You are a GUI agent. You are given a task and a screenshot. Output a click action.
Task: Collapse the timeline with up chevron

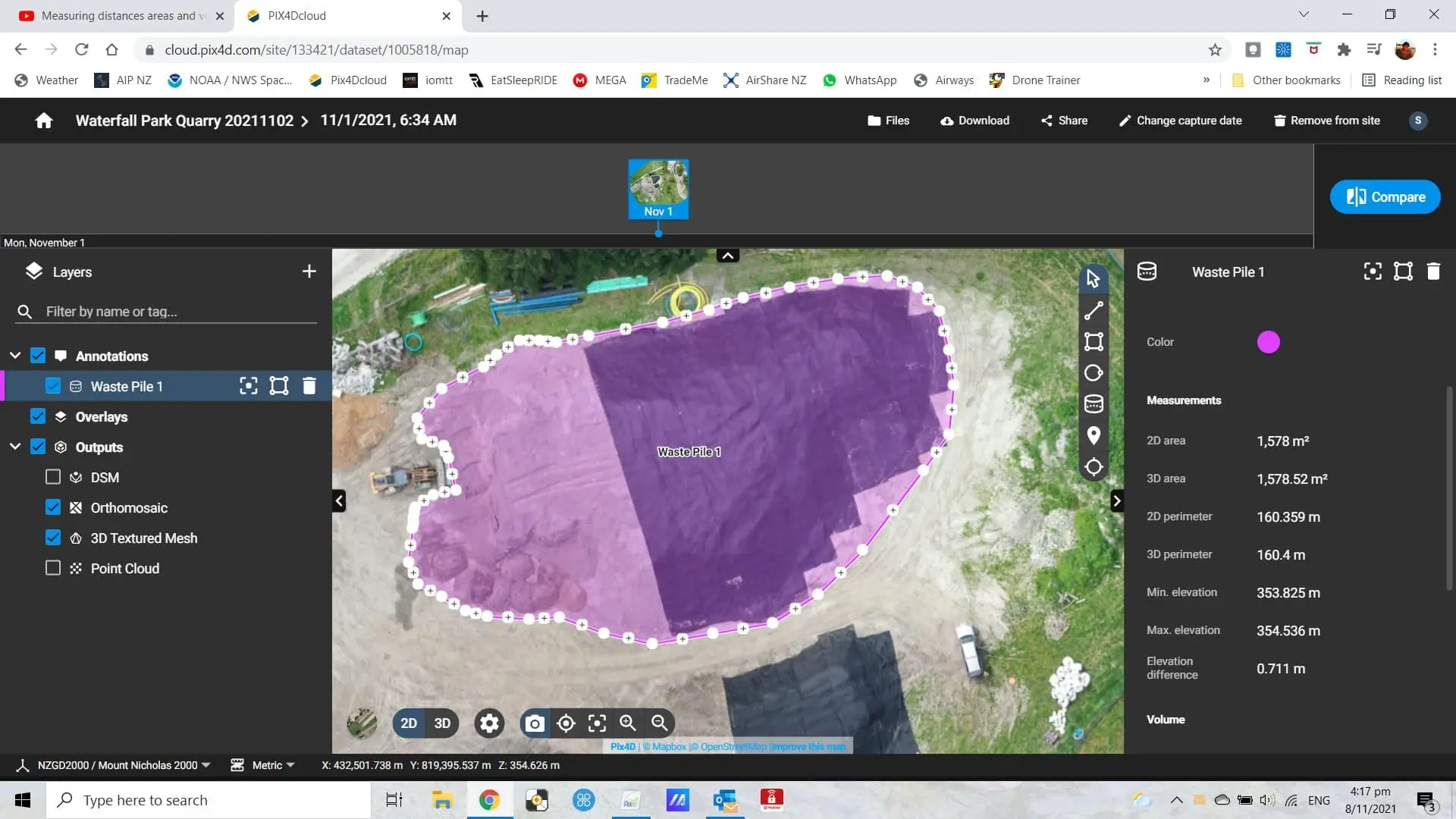727,256
